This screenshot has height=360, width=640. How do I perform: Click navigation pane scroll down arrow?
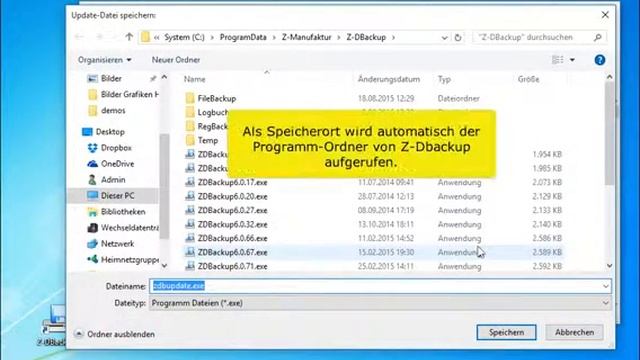pyautogui.click(x=164, y=266)
